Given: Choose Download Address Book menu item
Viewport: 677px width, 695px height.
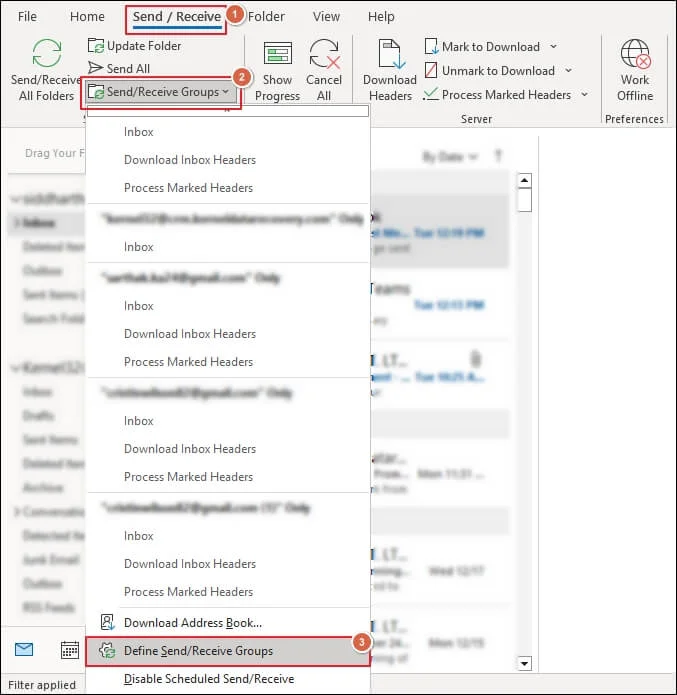Looking at the screenshot, I should tap(228, 622).
